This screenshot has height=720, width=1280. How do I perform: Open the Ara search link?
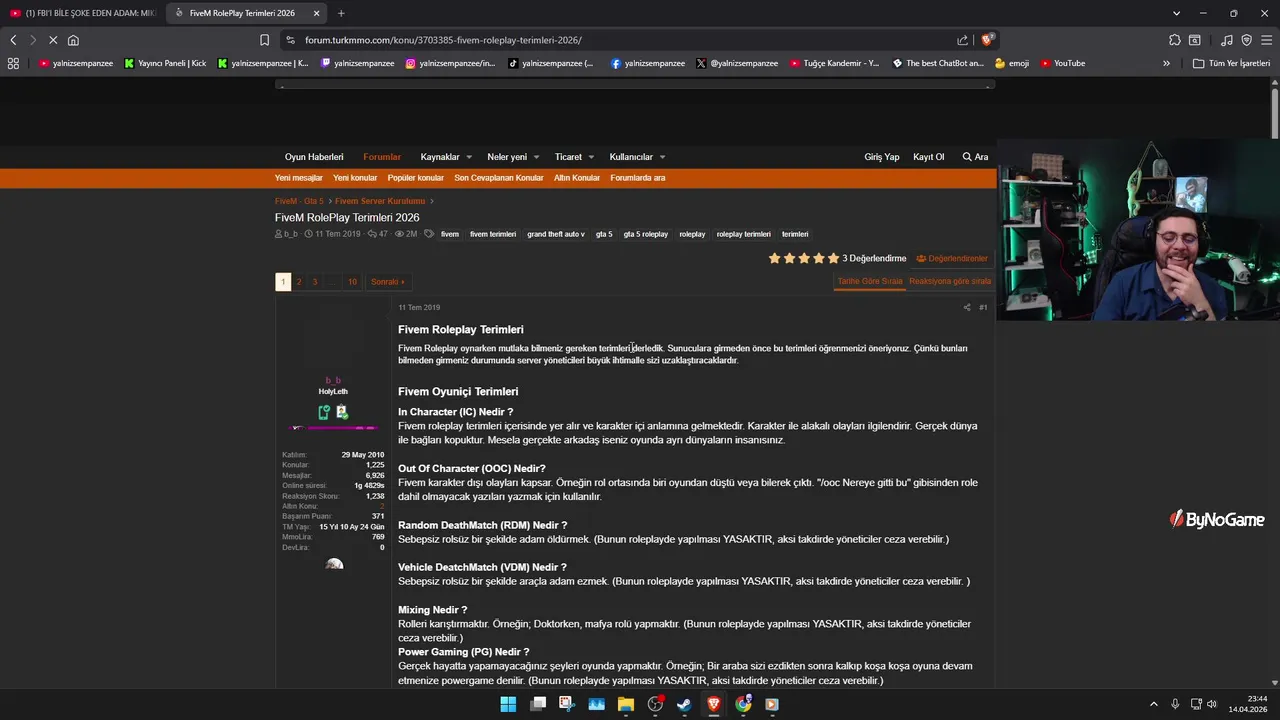point(975,157)
